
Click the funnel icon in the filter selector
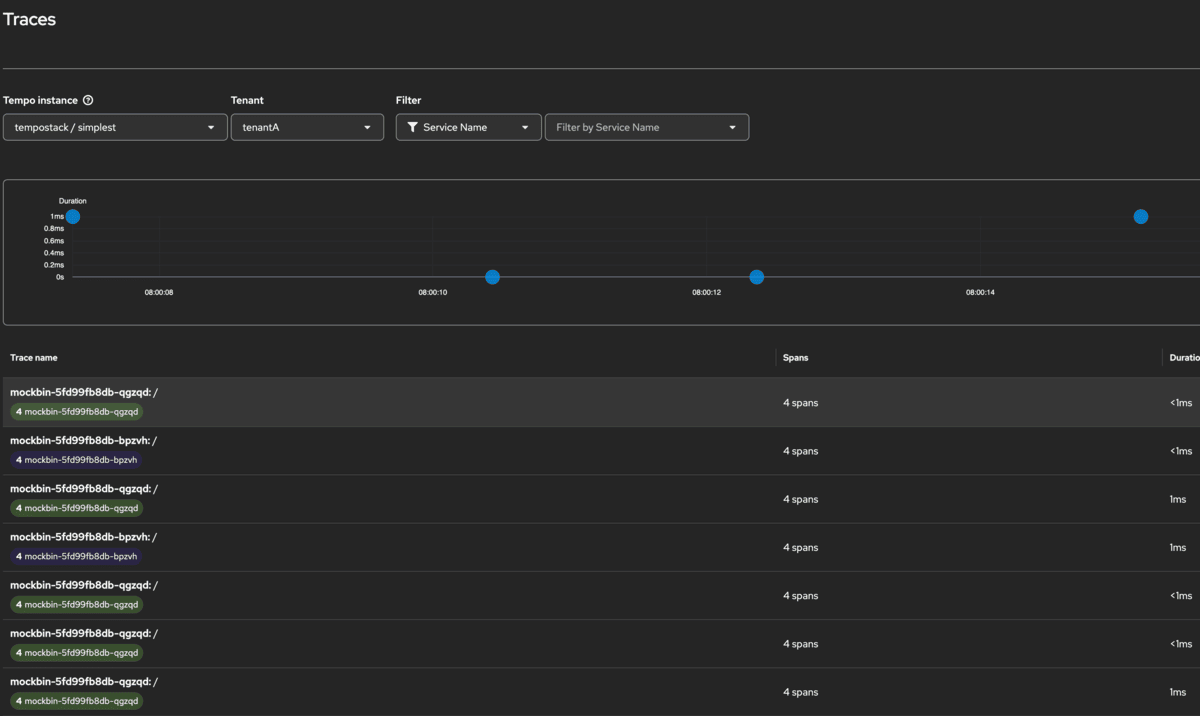coord(412,127)
